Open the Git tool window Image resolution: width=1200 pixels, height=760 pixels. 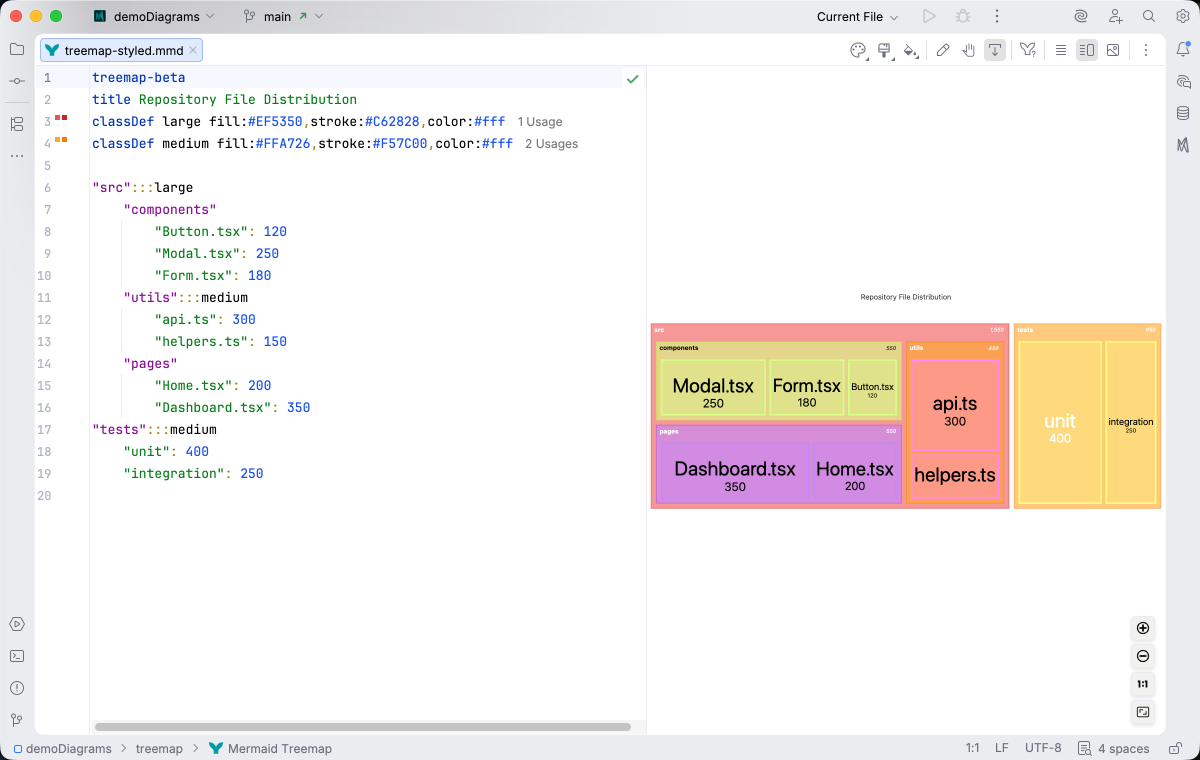17,720
